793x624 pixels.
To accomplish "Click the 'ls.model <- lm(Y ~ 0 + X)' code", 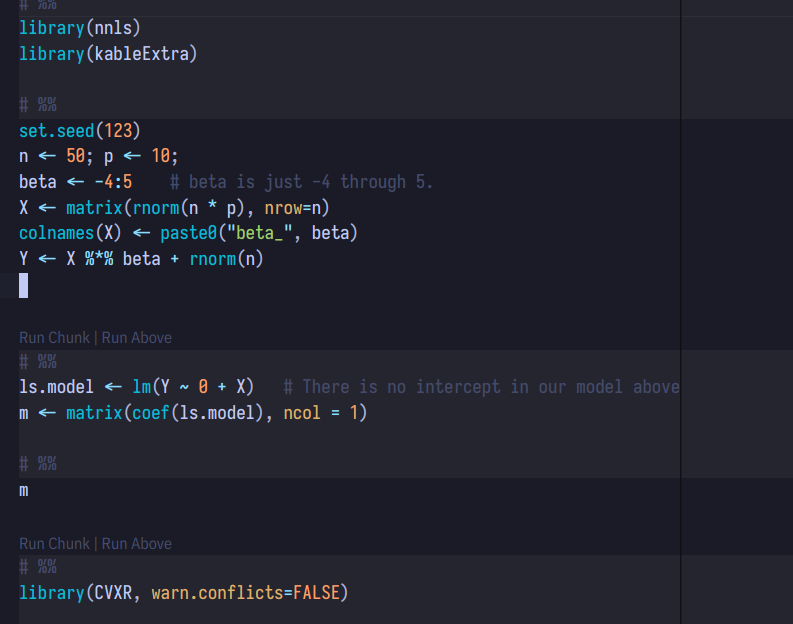I will pos(137,387).
